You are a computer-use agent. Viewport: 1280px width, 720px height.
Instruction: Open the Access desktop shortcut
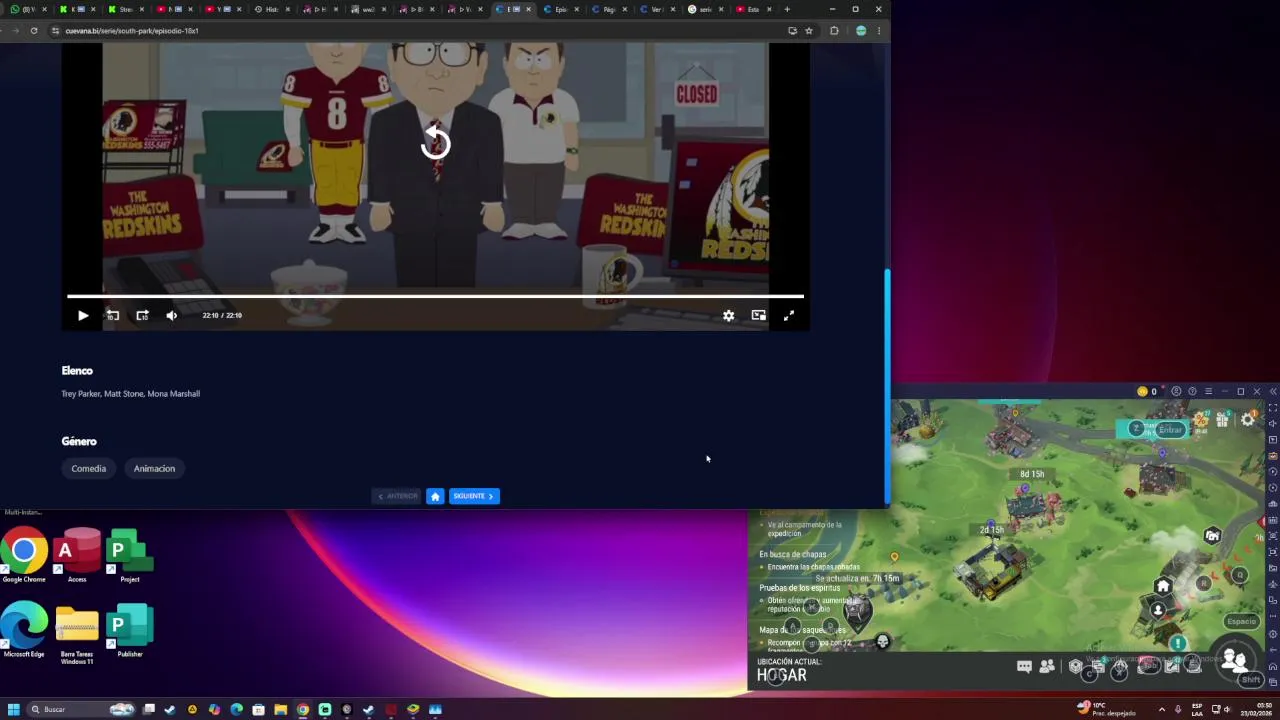point(77,555)
